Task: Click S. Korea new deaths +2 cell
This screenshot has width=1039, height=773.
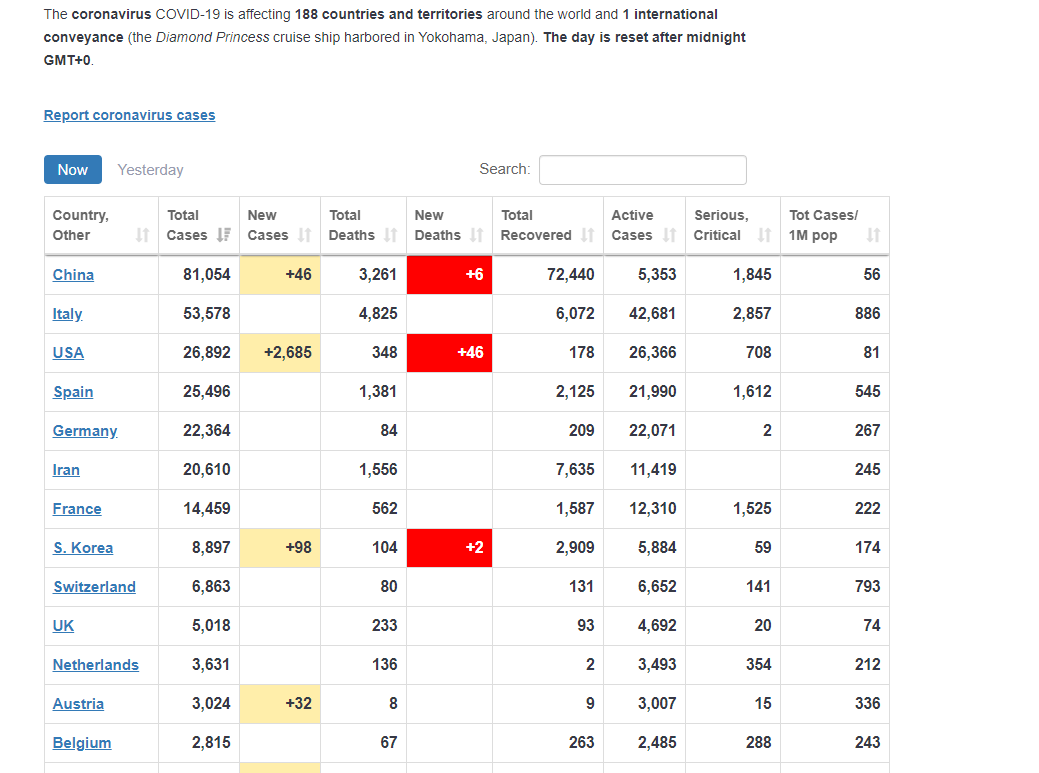Action: pos(449,548)
